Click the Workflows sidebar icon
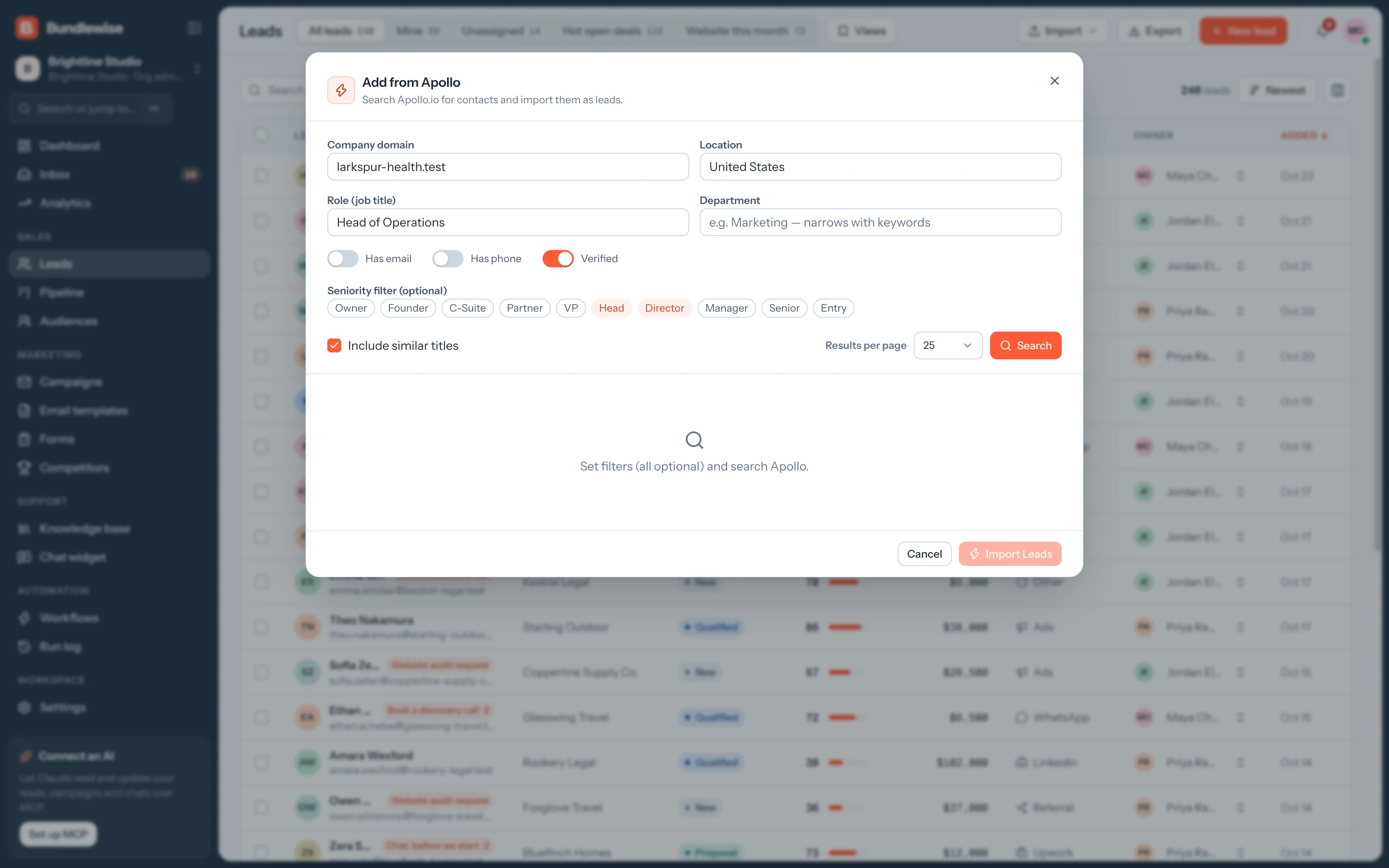Image resolution: width=1389 pixels, height=868 pixels. click(24, 618)
